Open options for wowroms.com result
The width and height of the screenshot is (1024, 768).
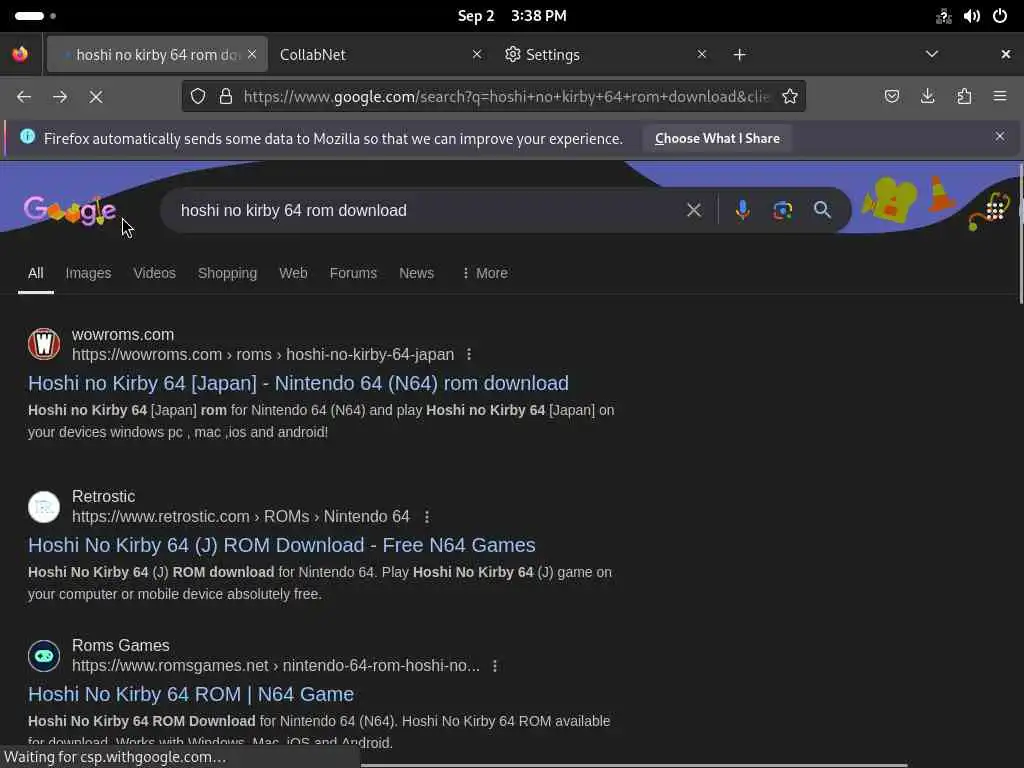[x=469, y=354]
